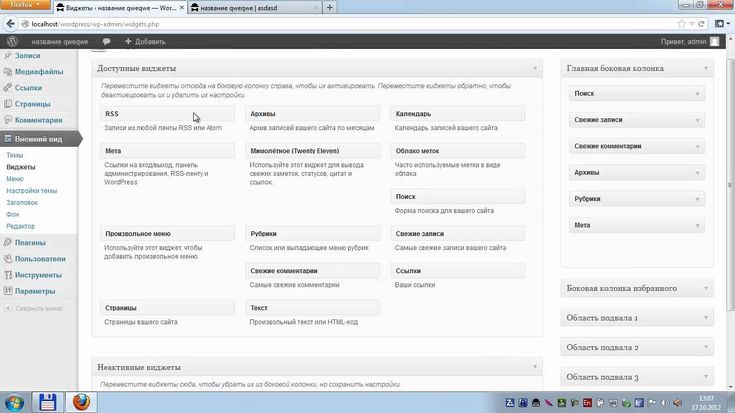This screenshot has height=413, width=735.
Task: Expand the Мета sidebar widget arrow
Action: [x=698, y=225]
